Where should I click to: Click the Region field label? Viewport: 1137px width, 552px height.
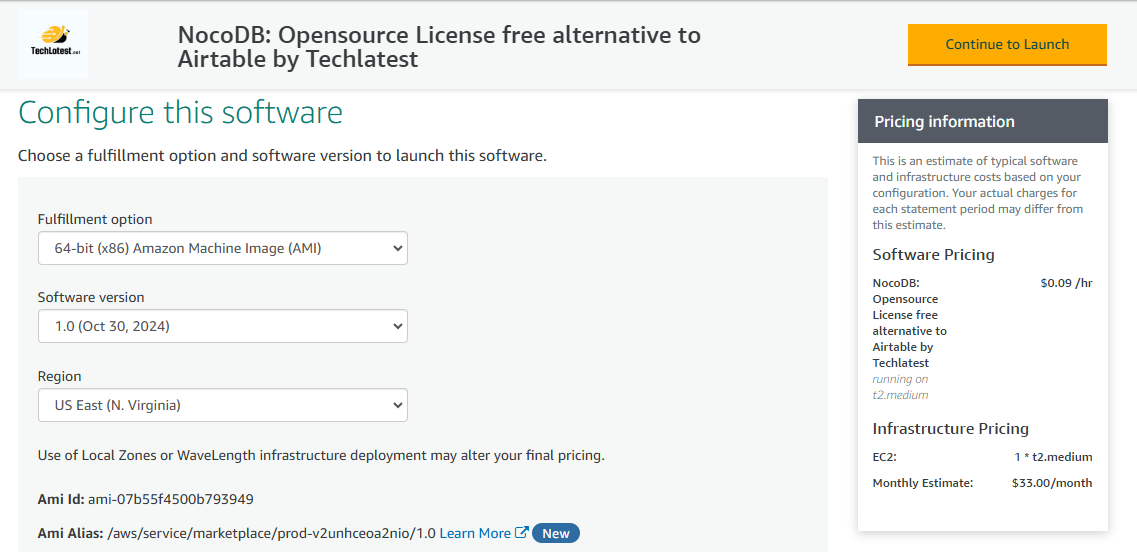point(59,376)
